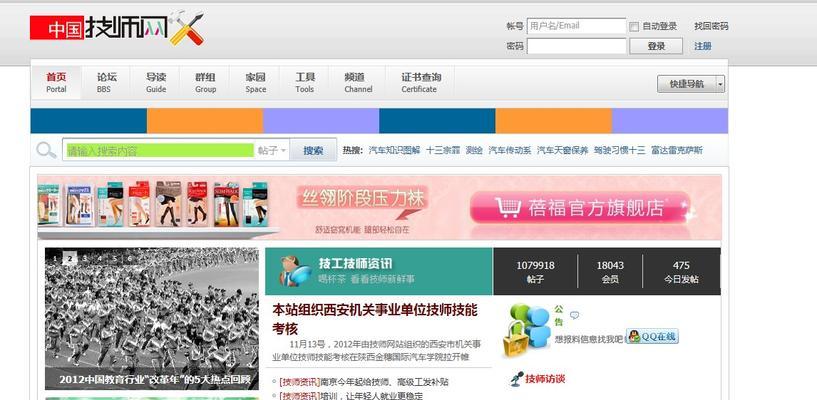This screenshot has height=400, width=817.
Task: Open the 家园 Space tab
Action: [x=255, y=83]
